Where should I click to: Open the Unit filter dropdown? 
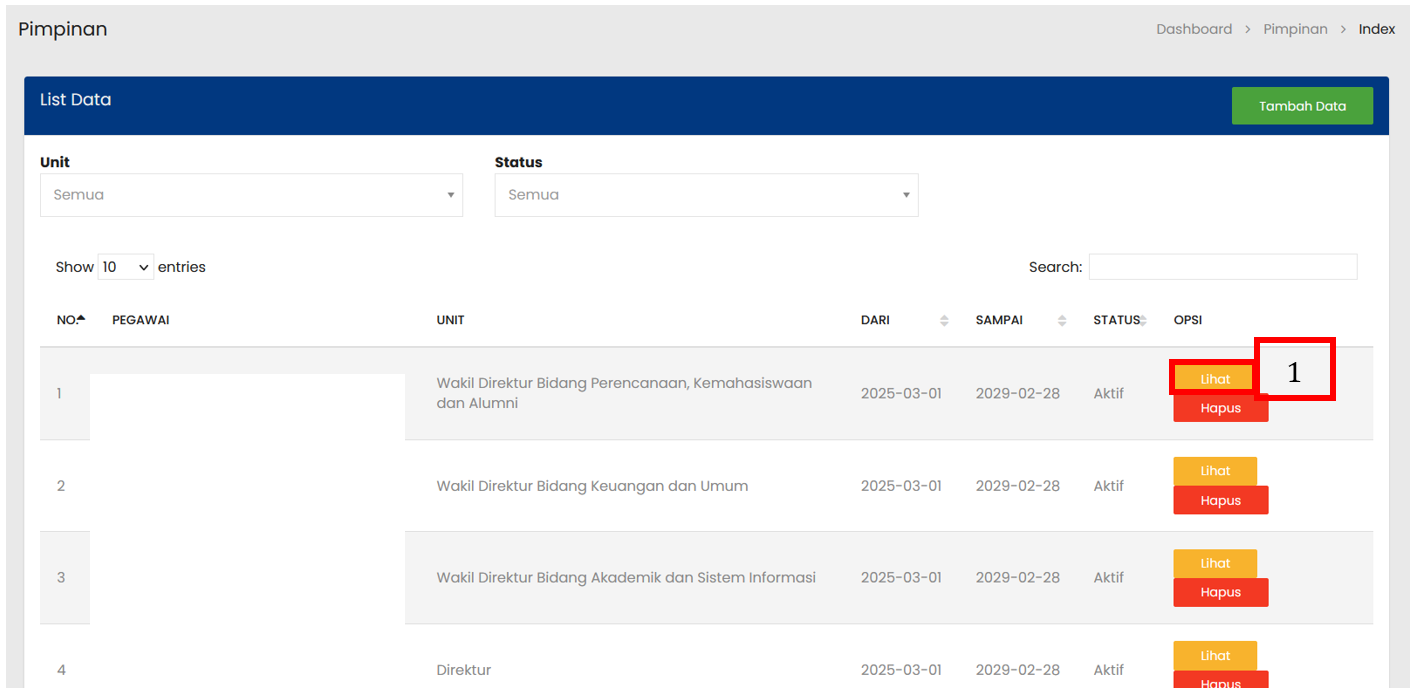251,195
